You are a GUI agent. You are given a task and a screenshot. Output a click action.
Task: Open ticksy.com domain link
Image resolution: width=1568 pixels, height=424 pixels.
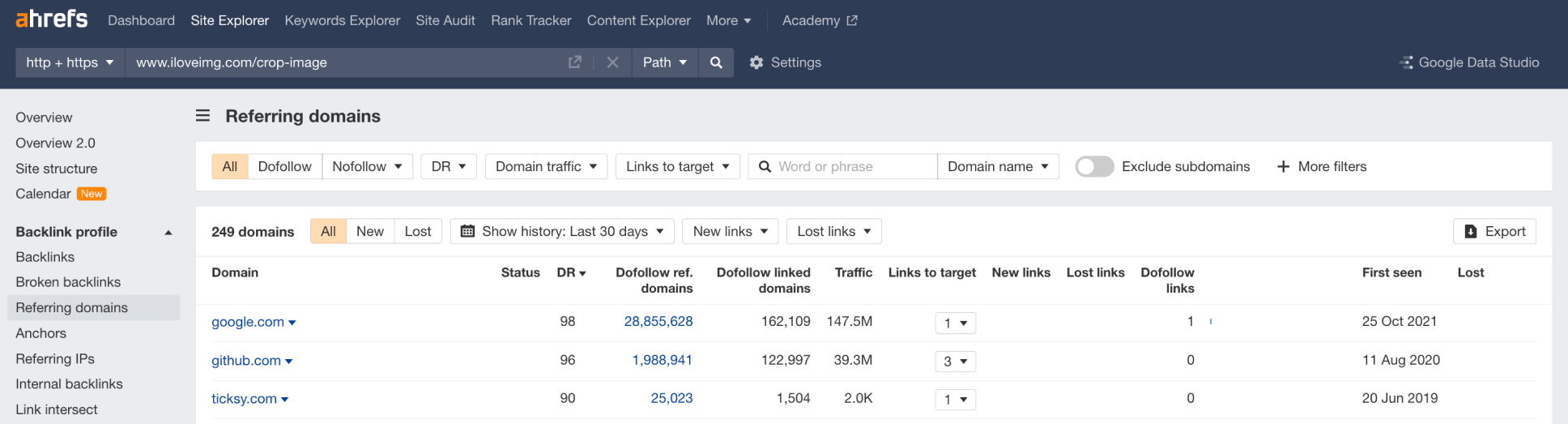click(x=244, y=399)
